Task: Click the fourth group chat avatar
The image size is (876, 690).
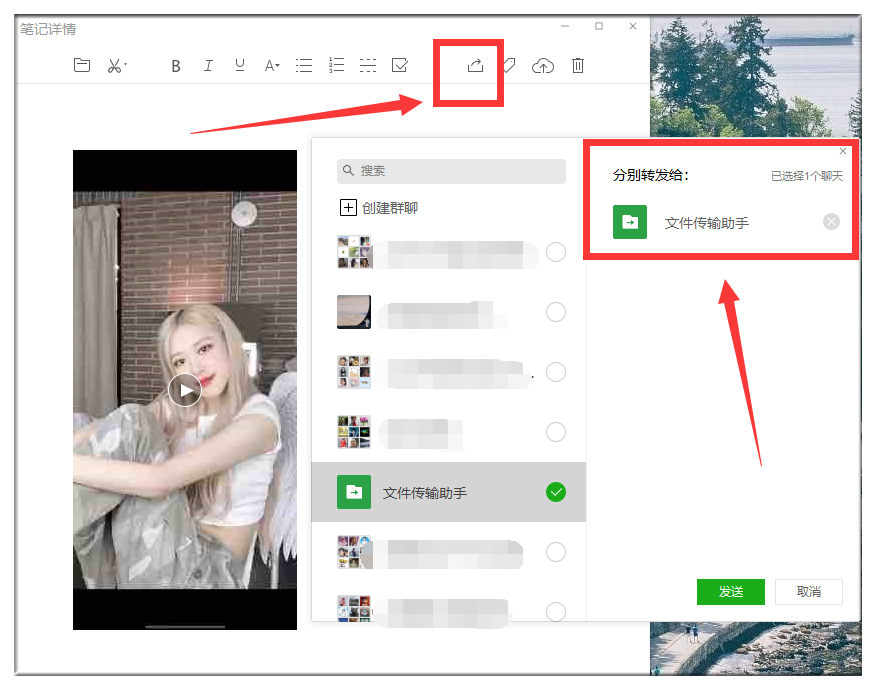Action: pos(354,432)
